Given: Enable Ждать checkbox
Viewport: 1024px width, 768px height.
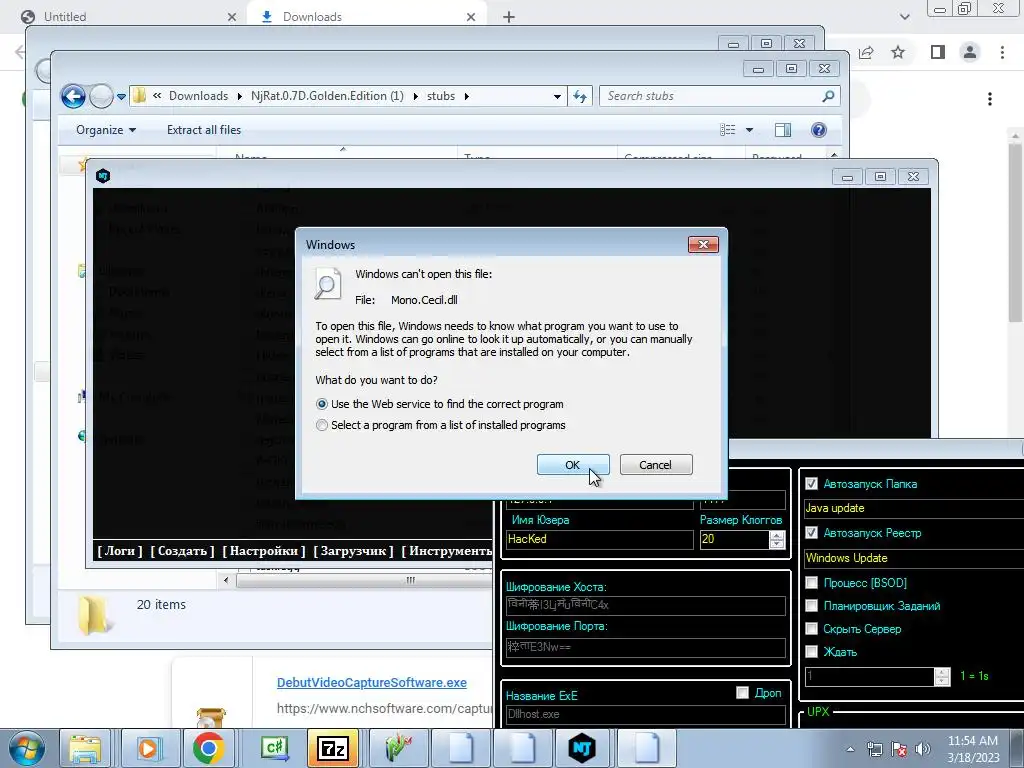Looking at the screenshot, I should point(811,652).
